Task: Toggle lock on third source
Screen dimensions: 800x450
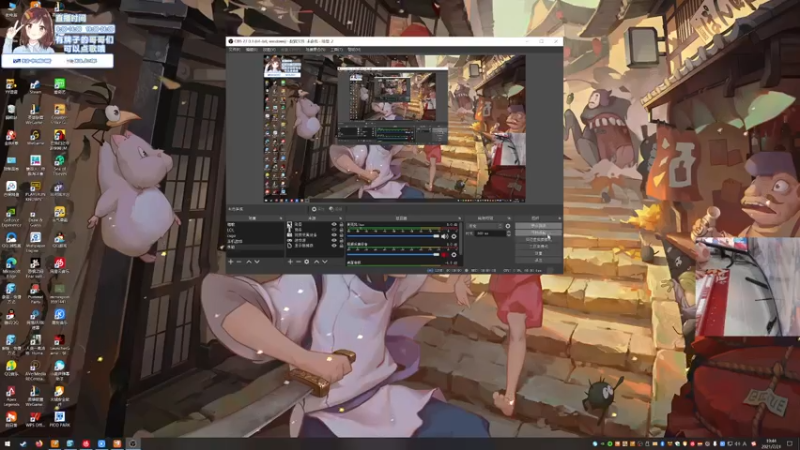Action: pyautogui.click(x=341, y=235)
